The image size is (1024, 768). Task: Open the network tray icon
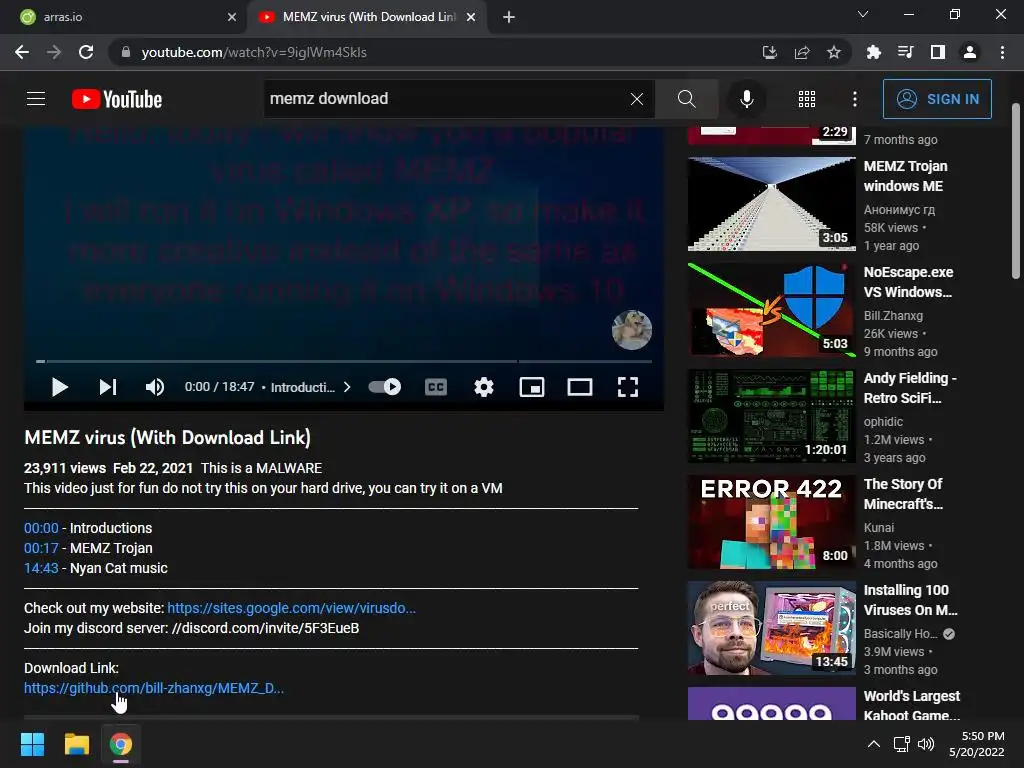click(x=902, y=744)
